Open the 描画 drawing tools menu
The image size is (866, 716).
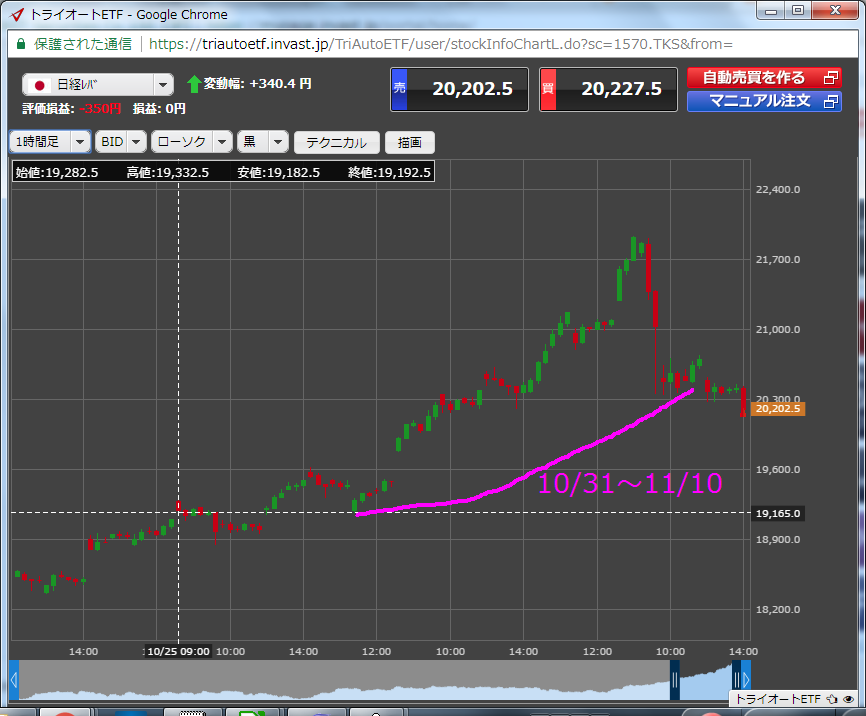(x=410, y=143)
